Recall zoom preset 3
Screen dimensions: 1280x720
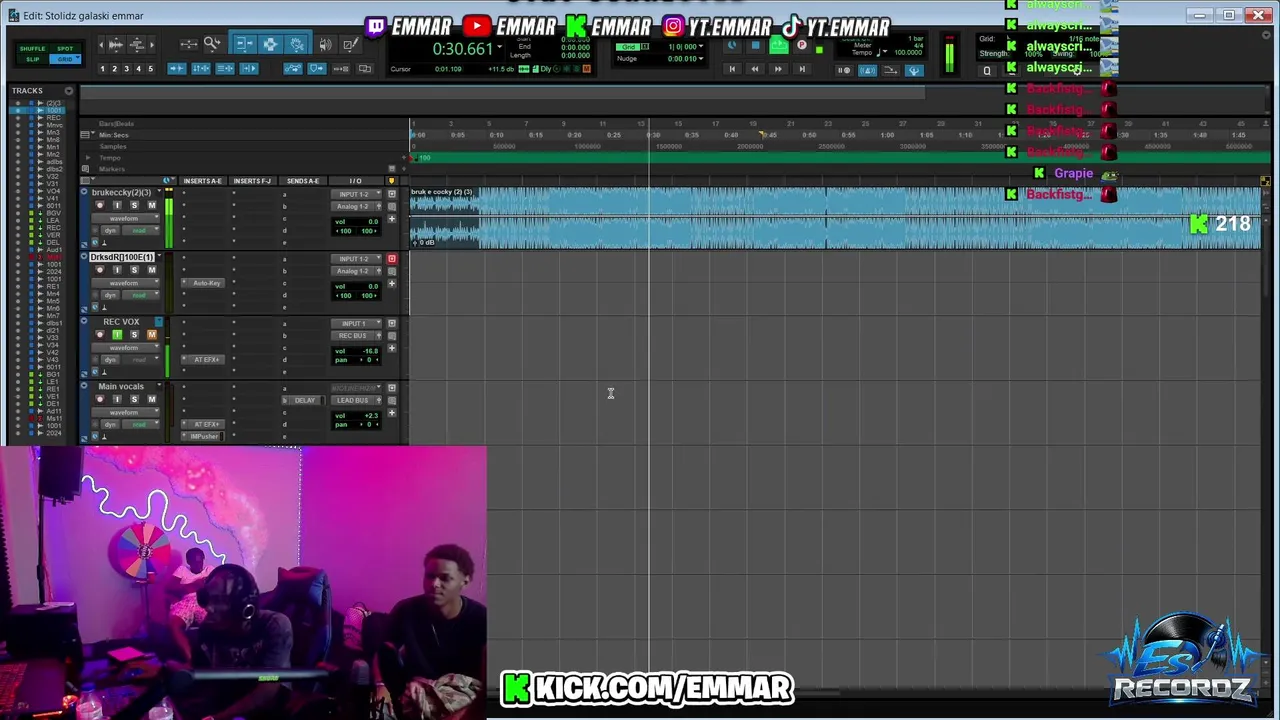pyautogui.click(x=126, y=69)
